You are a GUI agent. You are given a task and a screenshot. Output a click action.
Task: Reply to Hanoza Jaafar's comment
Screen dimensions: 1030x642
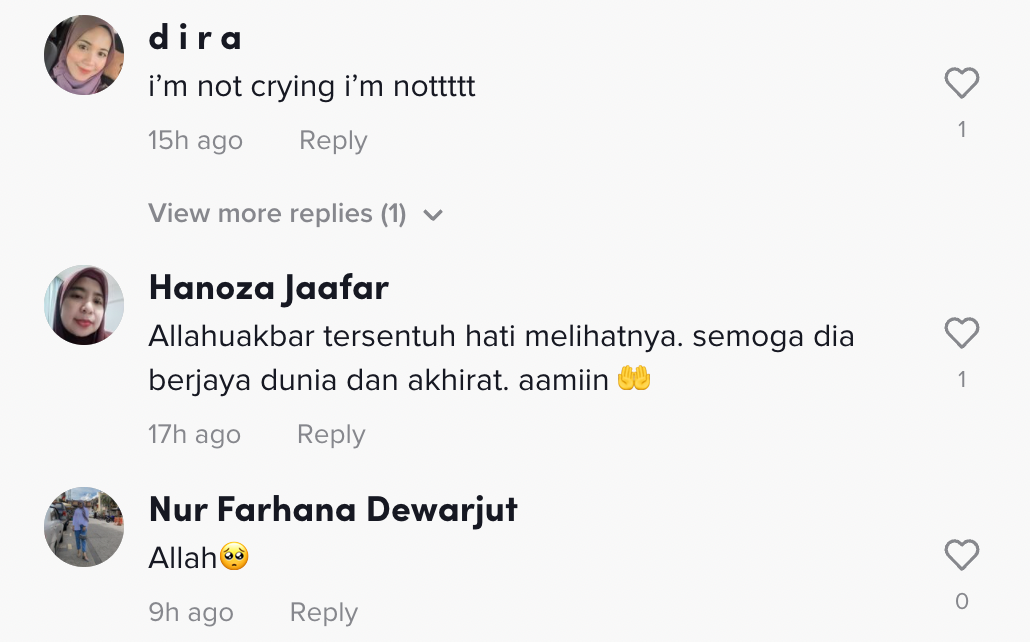click(331, 435)
